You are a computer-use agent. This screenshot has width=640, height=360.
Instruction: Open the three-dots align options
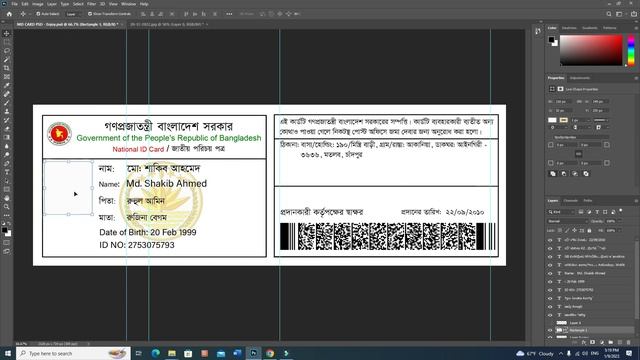[x=229, y=14]
